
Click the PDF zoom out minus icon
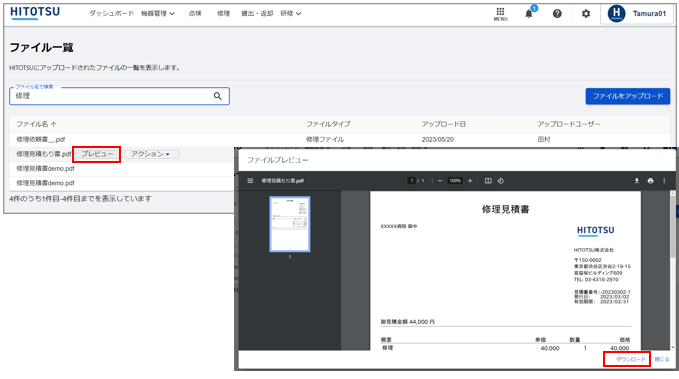[440, 181]
